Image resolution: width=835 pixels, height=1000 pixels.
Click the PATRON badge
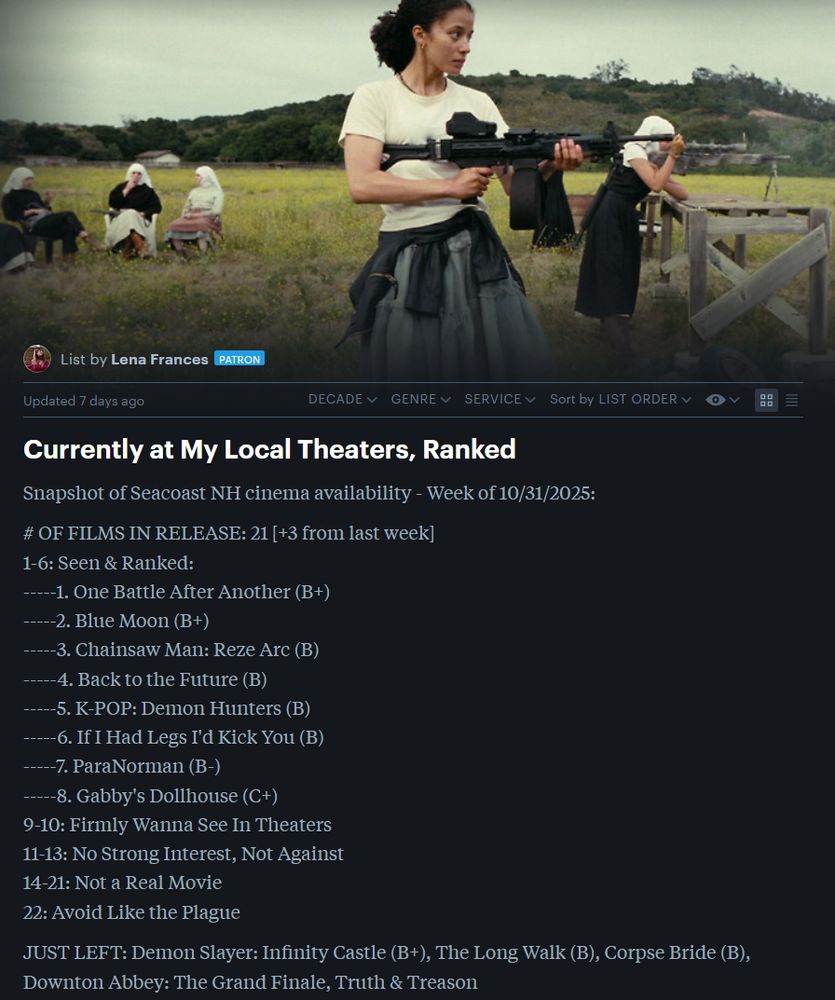click(239, 359)
